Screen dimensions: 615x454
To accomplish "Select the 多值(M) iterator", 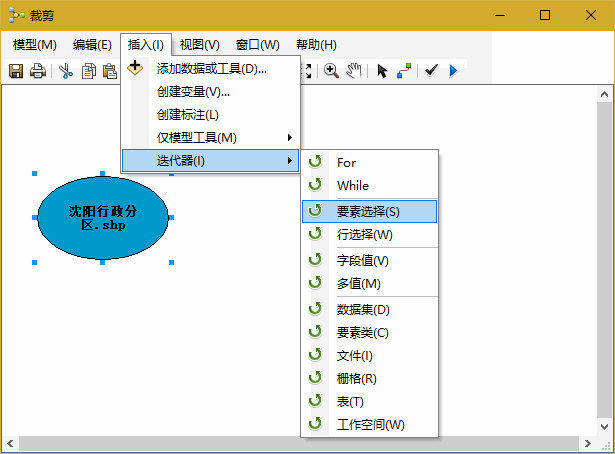I will [369, 283].
